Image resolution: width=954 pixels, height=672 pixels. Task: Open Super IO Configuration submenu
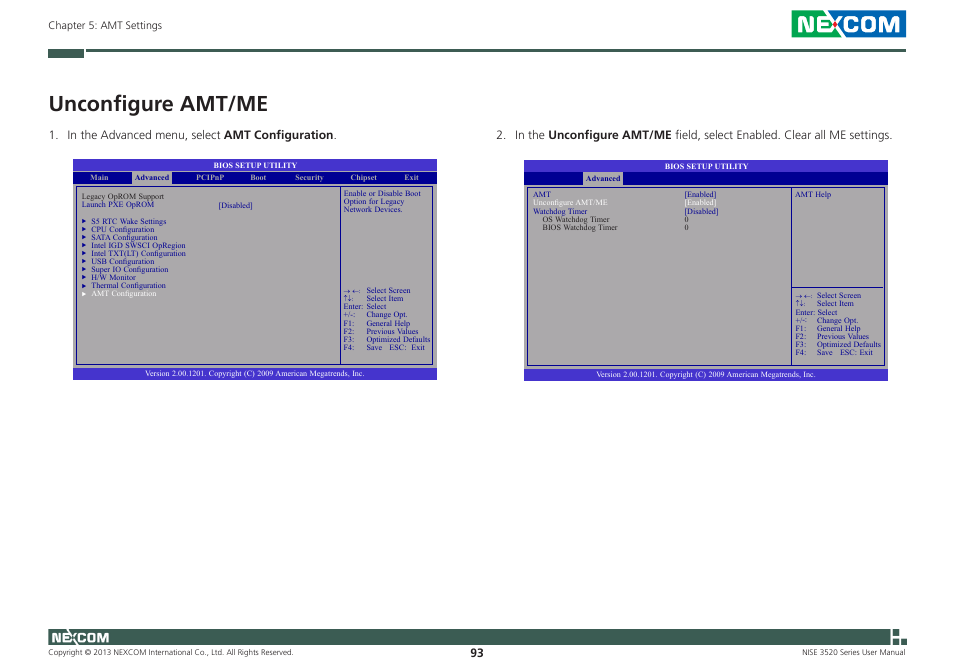pos(130,269)
